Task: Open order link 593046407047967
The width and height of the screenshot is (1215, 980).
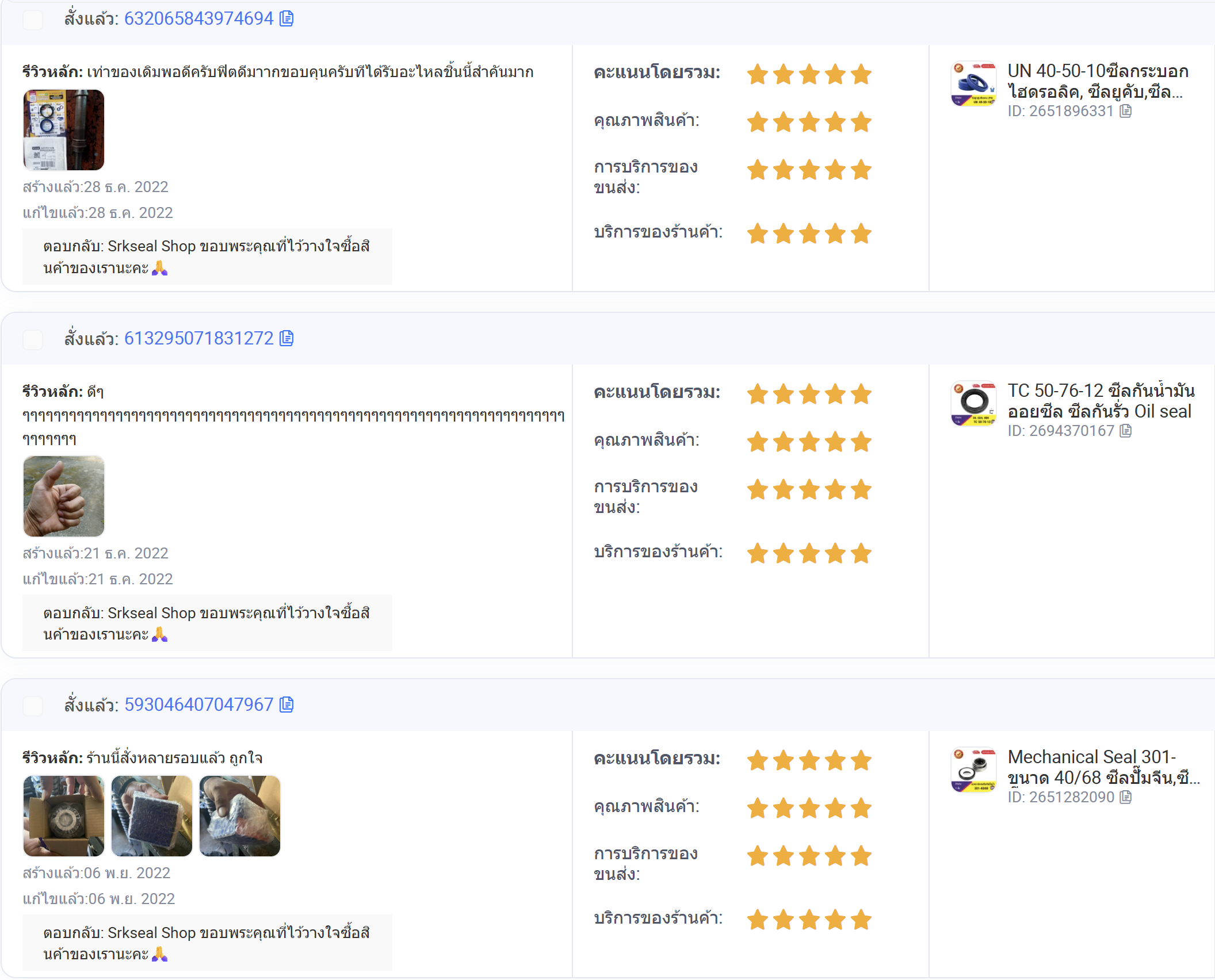Action: pos(198,705)
